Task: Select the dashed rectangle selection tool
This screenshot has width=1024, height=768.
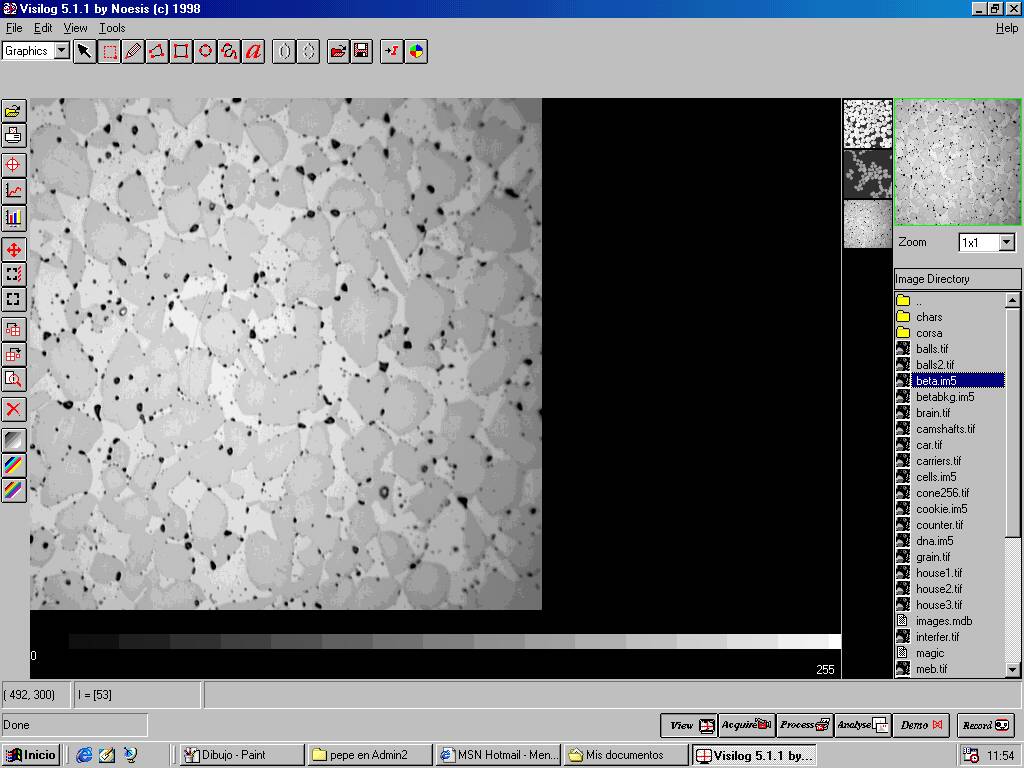Action: 109,51
